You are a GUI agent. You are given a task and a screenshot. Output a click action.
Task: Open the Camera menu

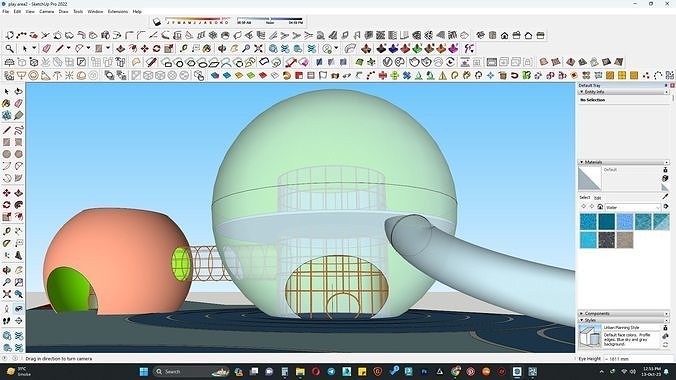pos(46,12)
